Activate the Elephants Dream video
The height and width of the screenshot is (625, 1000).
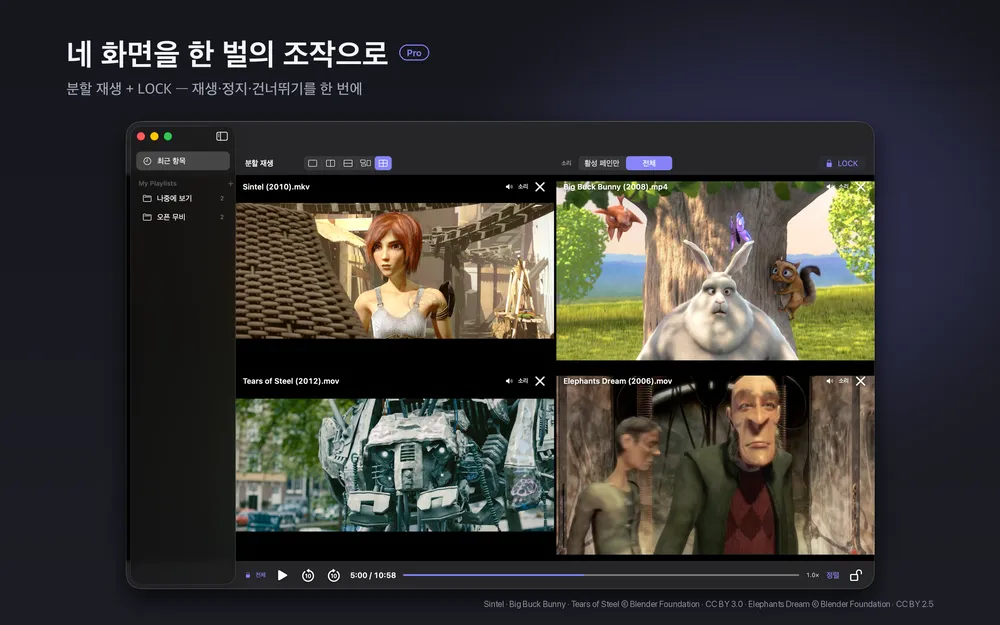[x=715, y=465]
